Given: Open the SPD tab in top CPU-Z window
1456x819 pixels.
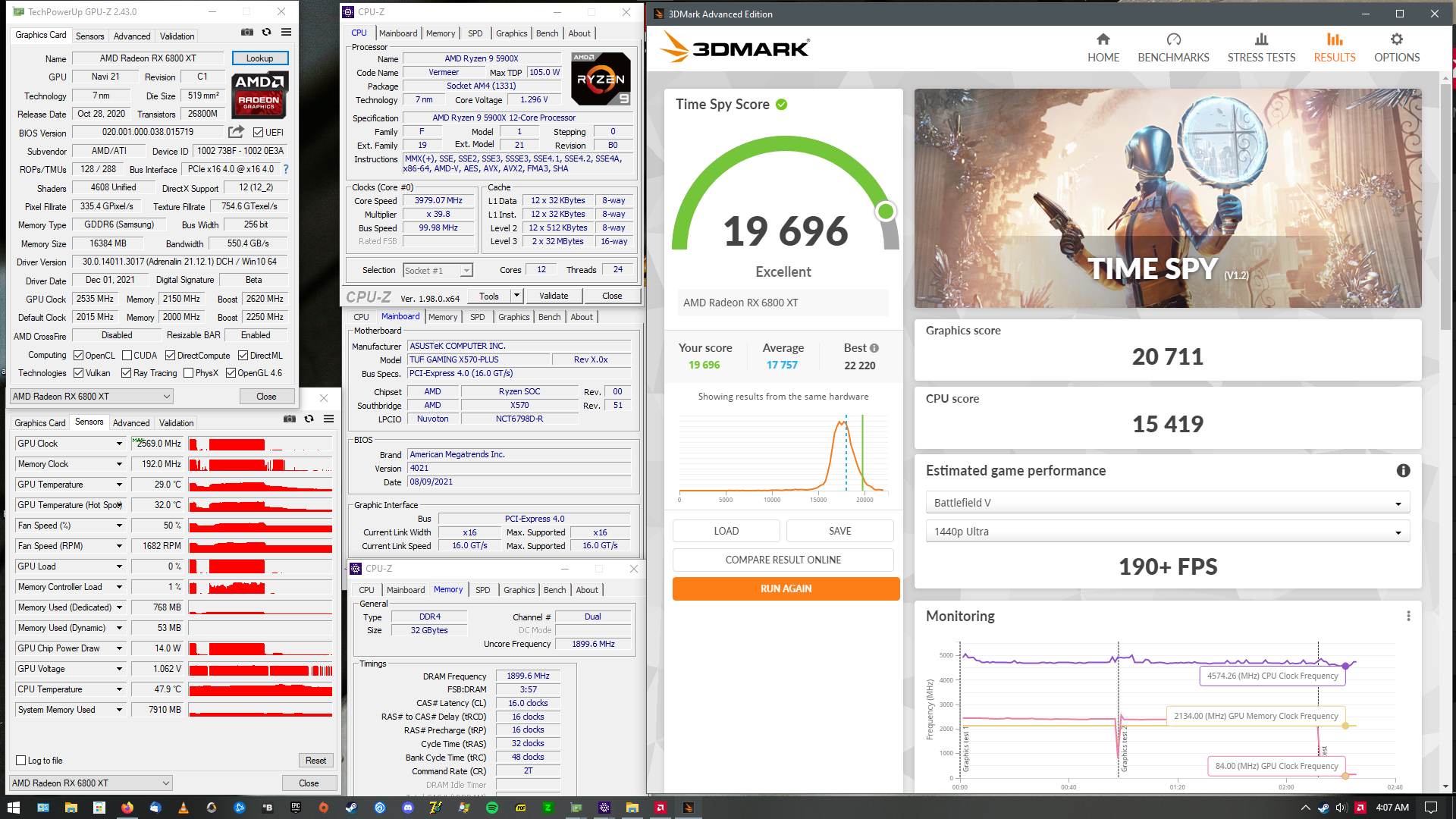Looking at the screenshot, I should 475,33.
